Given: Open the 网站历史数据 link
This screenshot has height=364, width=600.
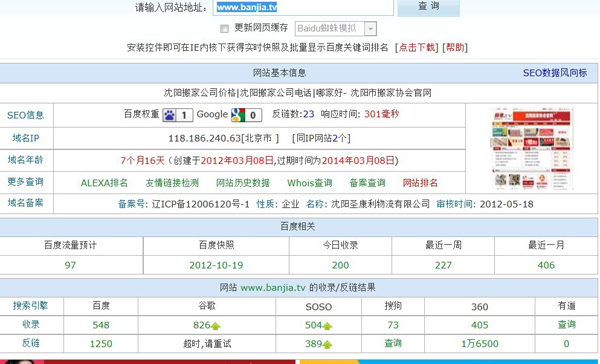Looking at the screenshot, I should pos(243,183).
